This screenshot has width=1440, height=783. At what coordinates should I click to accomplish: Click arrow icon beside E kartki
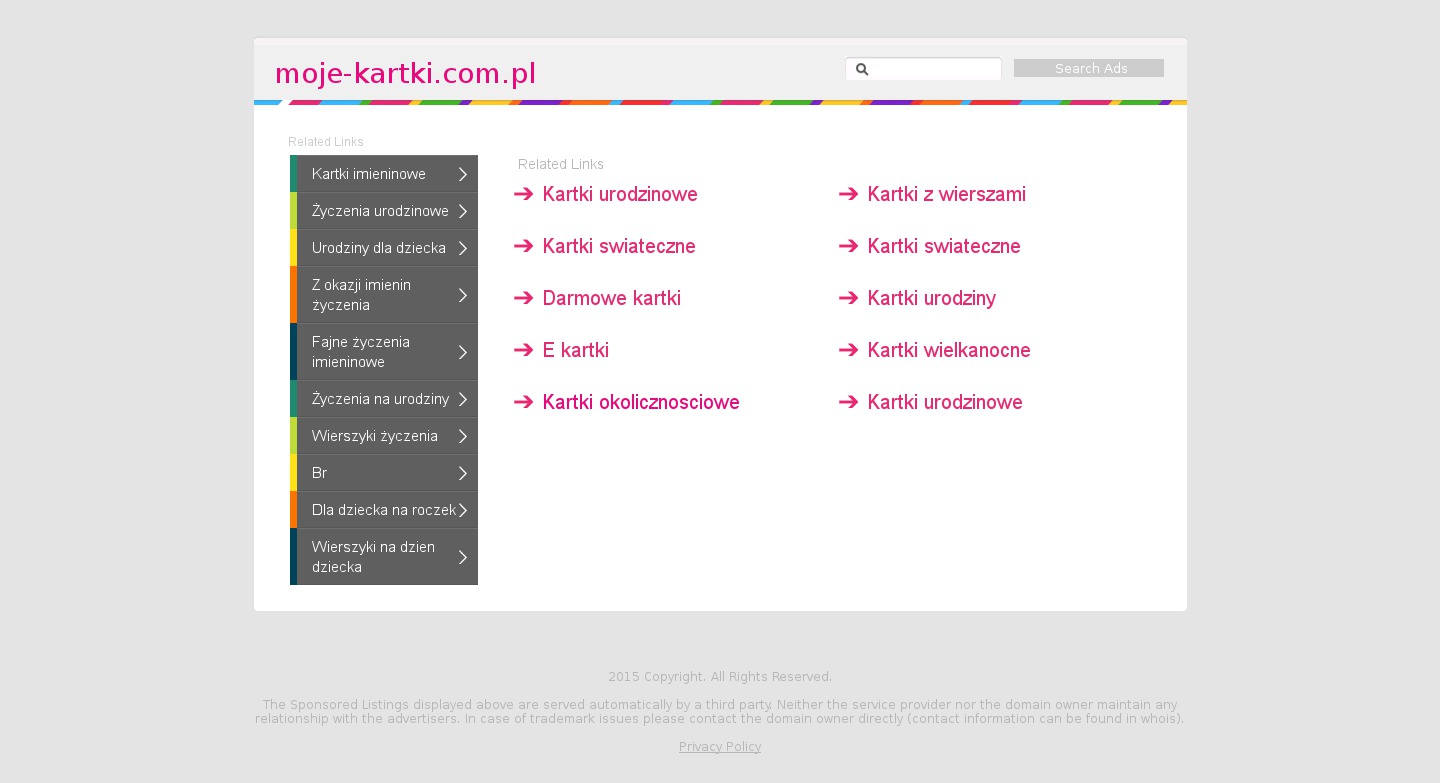point(523,350)
